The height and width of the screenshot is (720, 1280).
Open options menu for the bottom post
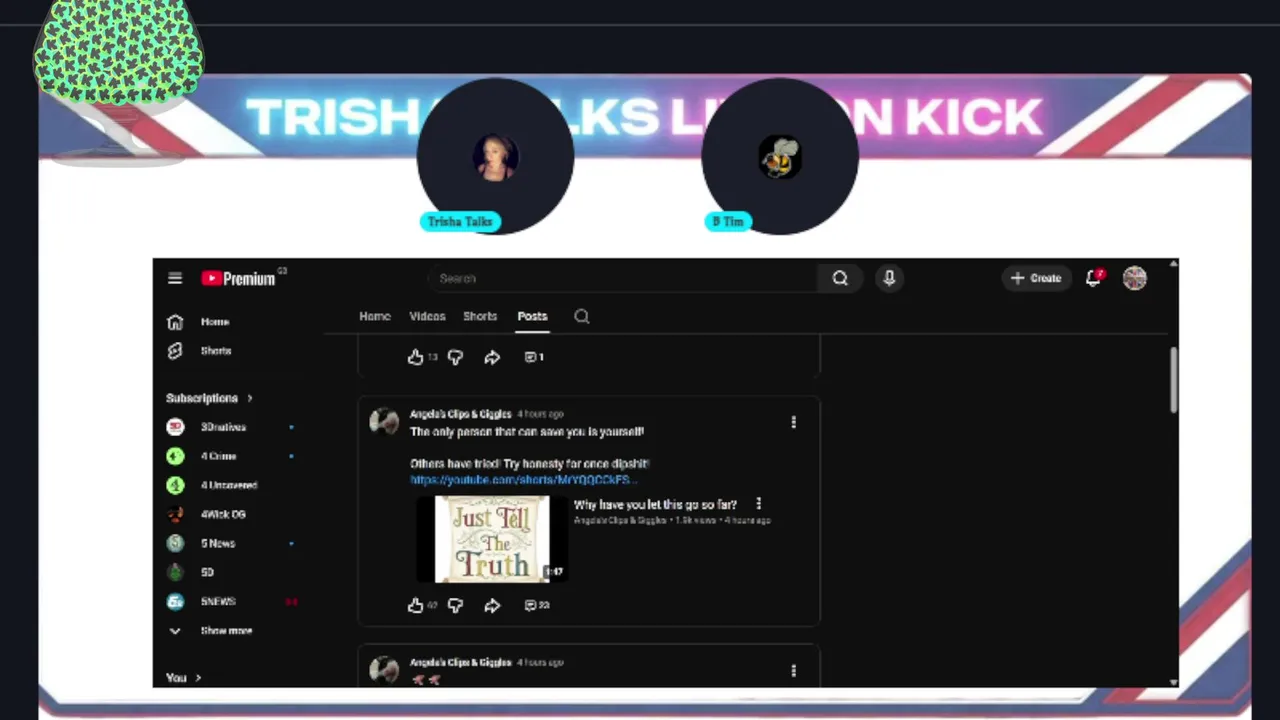pyautogui.click(x=794, y=671)
